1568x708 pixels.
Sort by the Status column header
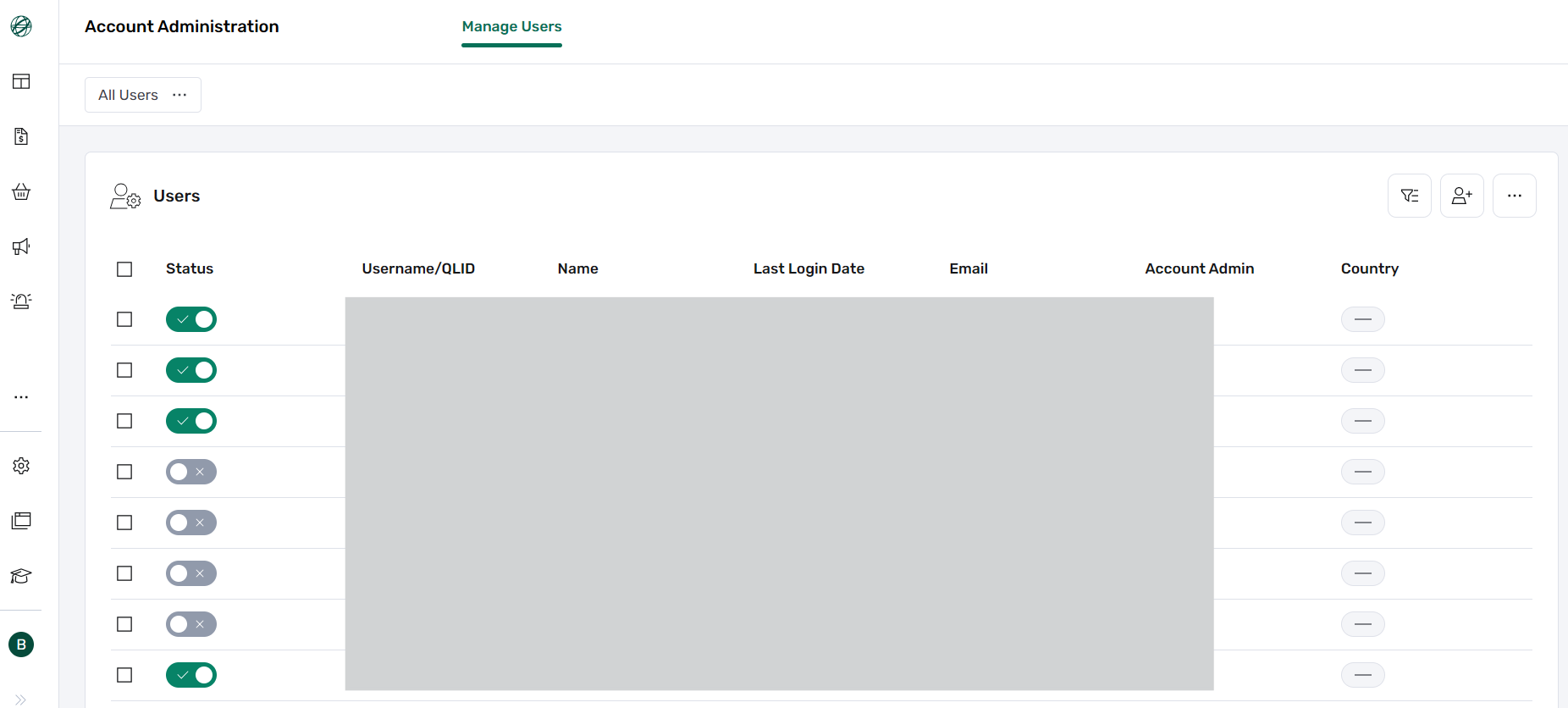coord(190,268)
